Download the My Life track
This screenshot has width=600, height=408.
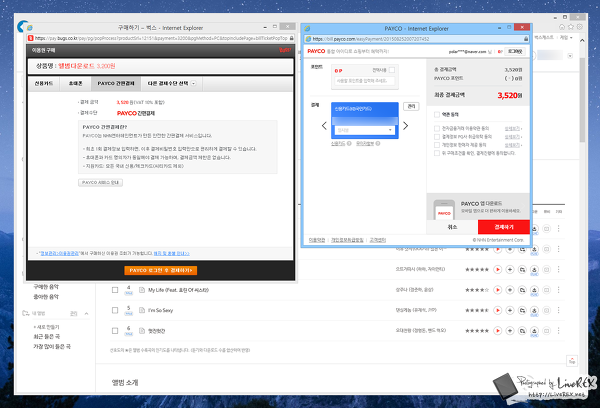coord(534,290)
